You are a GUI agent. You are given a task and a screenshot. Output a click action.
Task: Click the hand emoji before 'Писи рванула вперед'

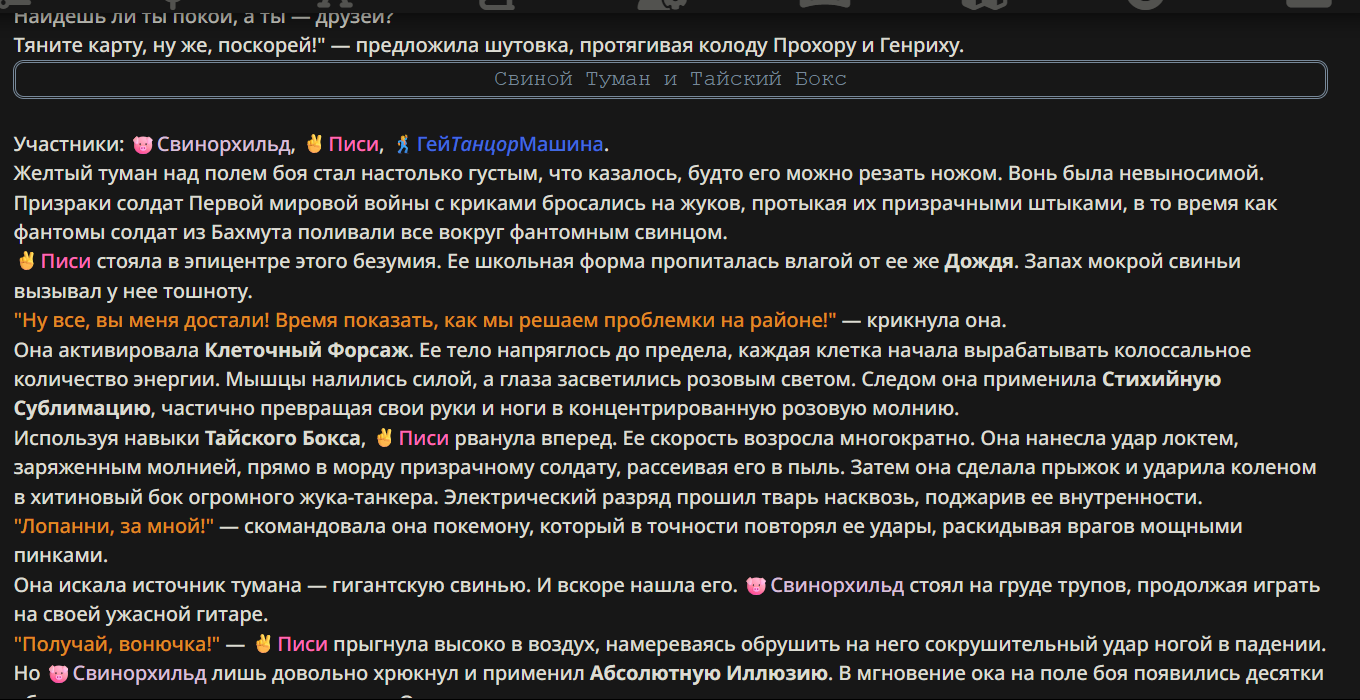tap(384, 438)
